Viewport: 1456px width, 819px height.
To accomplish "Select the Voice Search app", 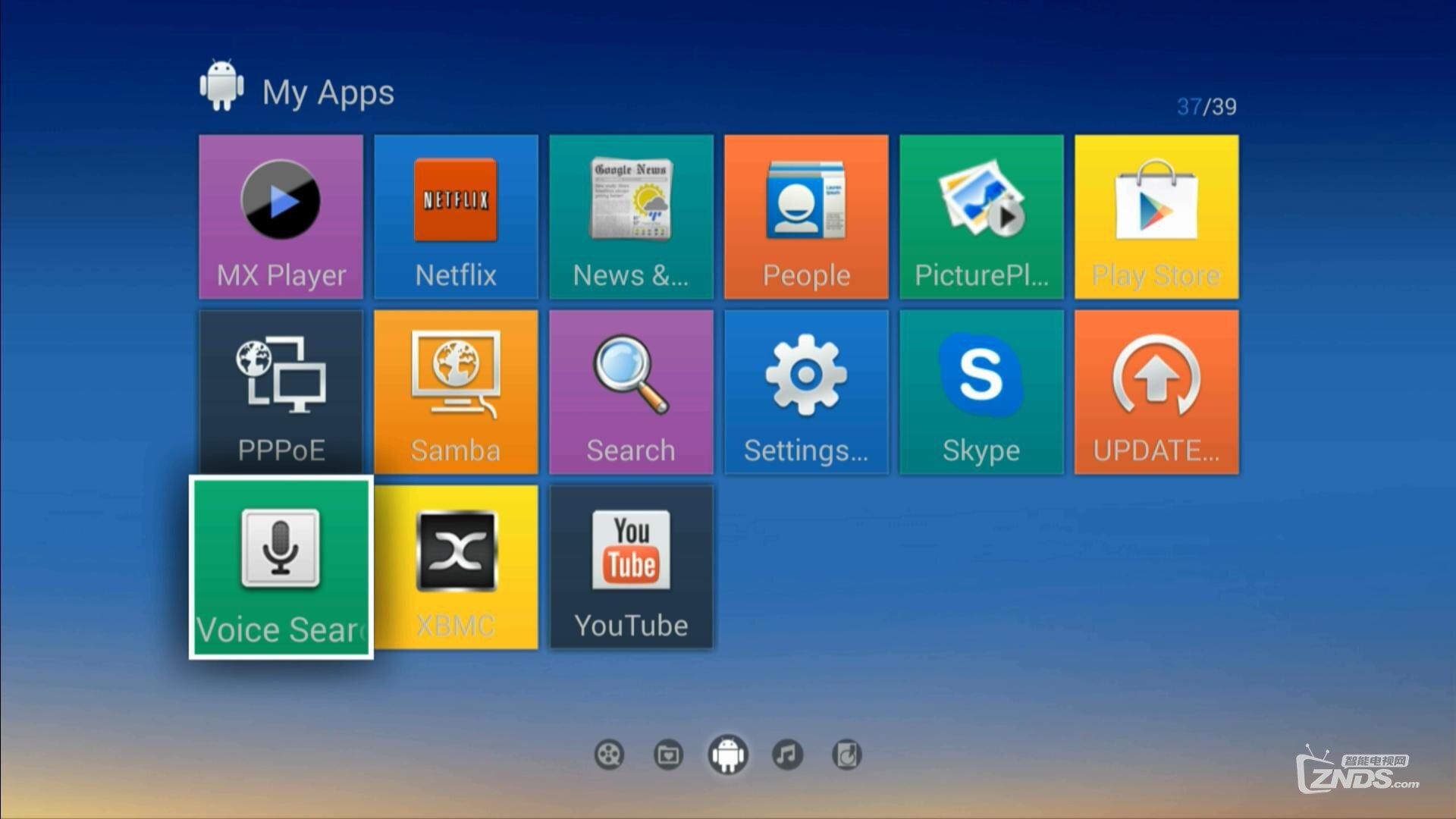I will [x=281, y=567].
